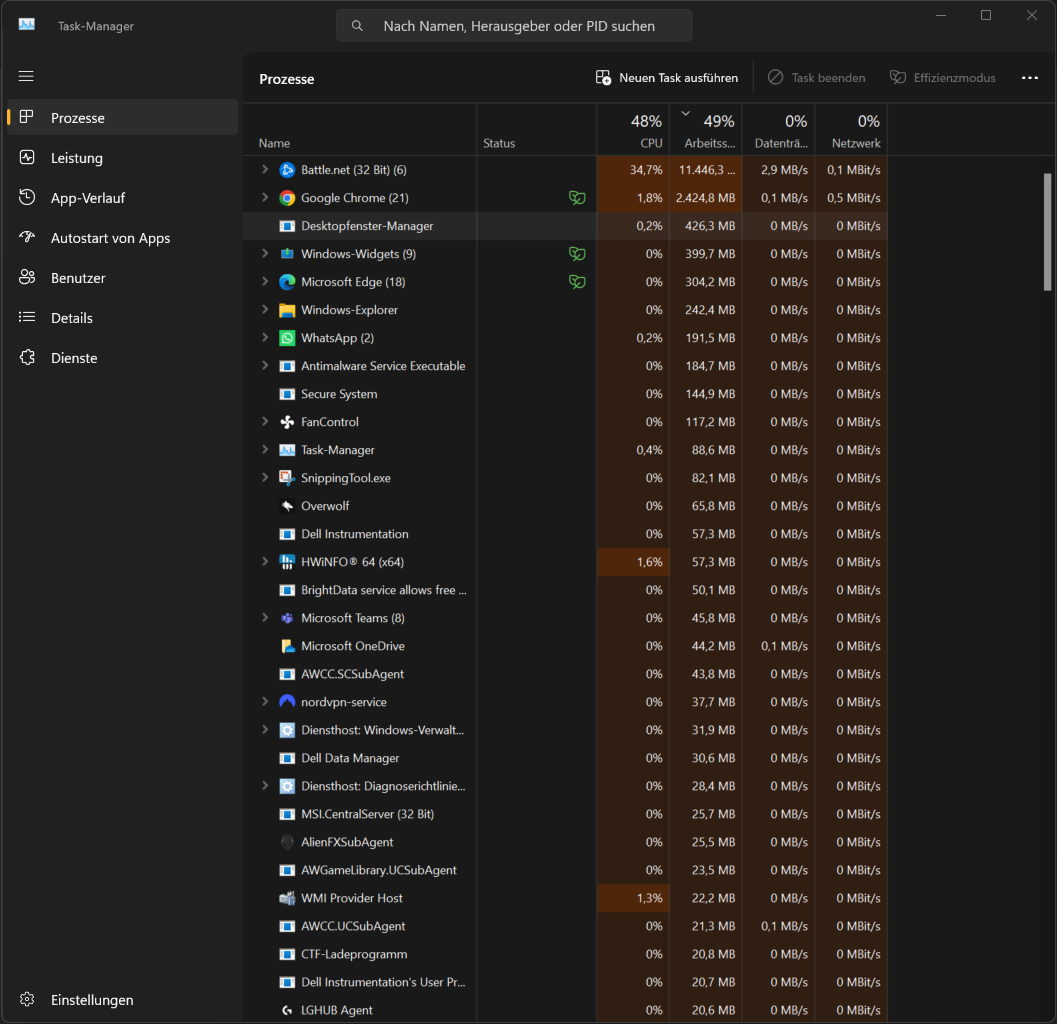Click the Task beenden button
The image size is (1057, 1024).
tap(816, 78)
